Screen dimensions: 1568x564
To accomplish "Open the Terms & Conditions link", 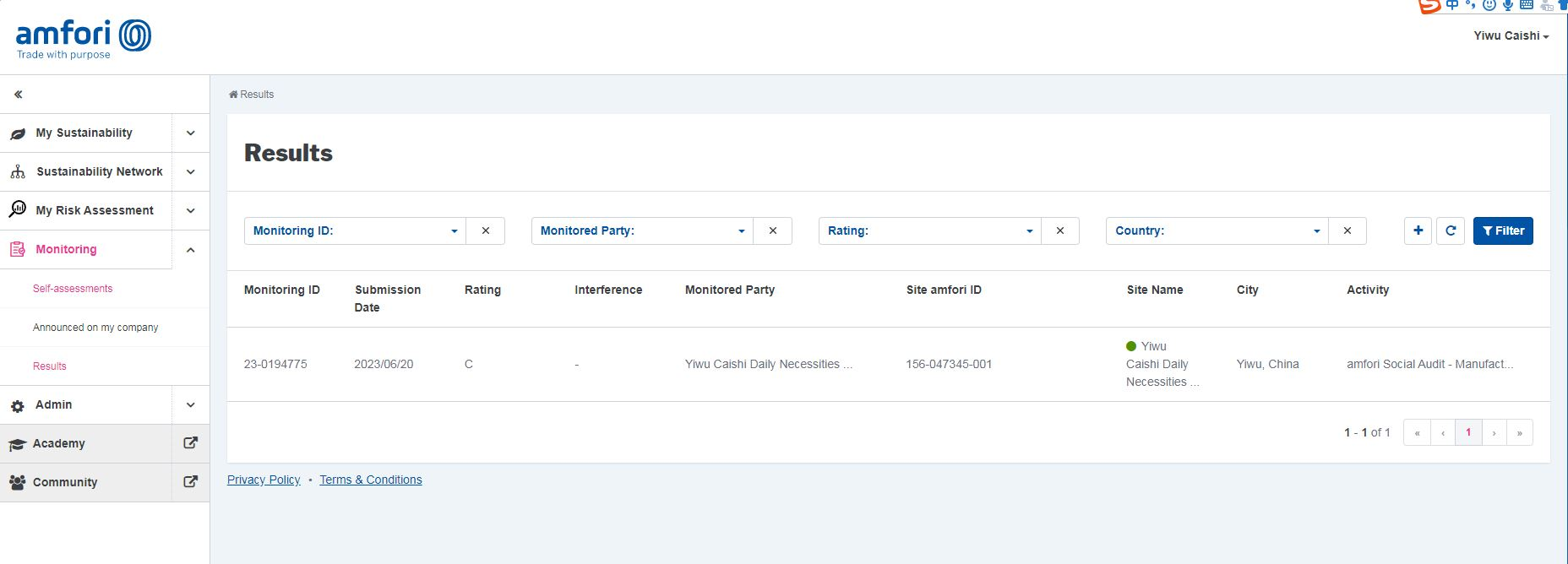I will 371,480.
